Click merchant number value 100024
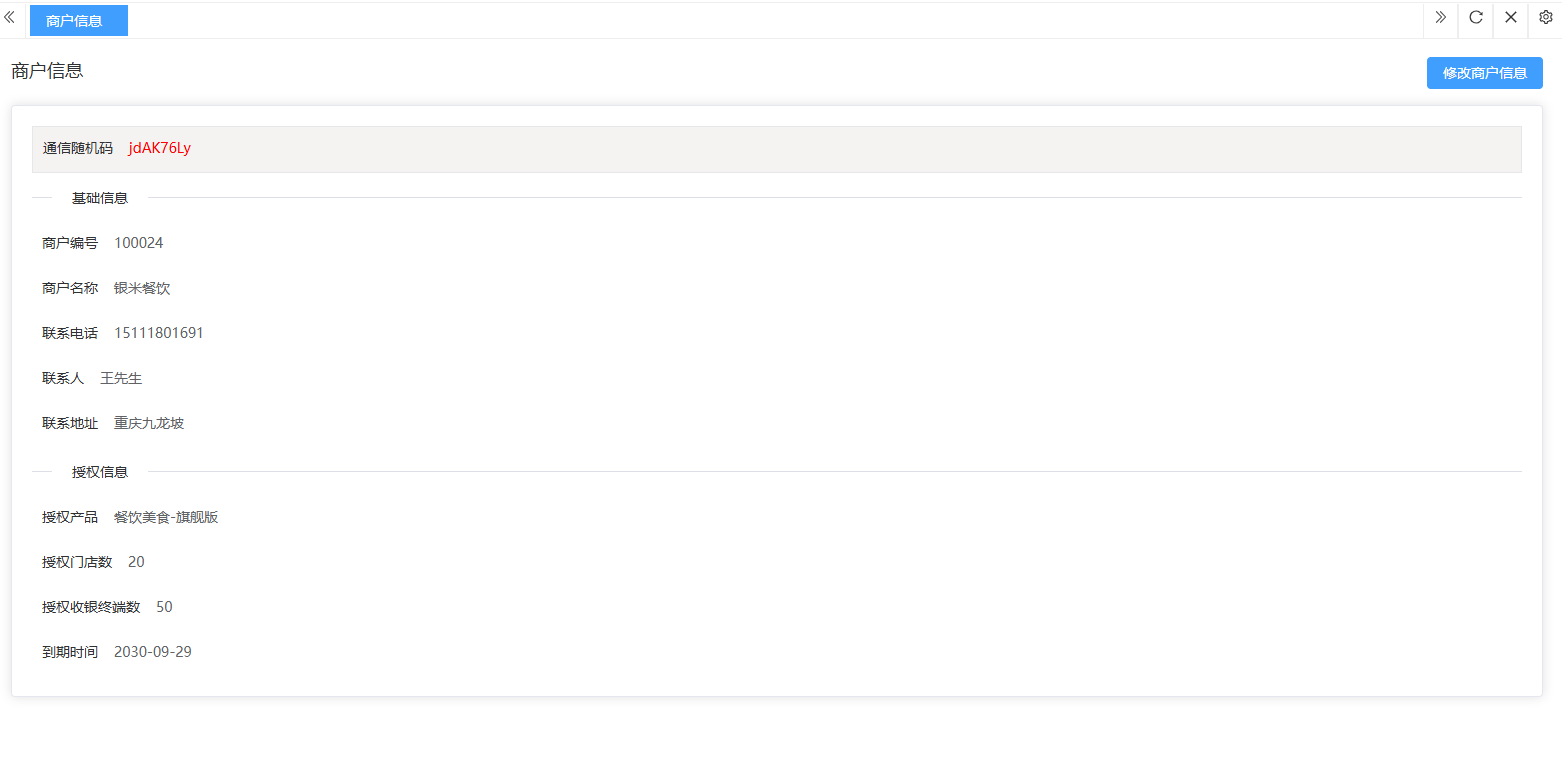 (x=138, y=243)
